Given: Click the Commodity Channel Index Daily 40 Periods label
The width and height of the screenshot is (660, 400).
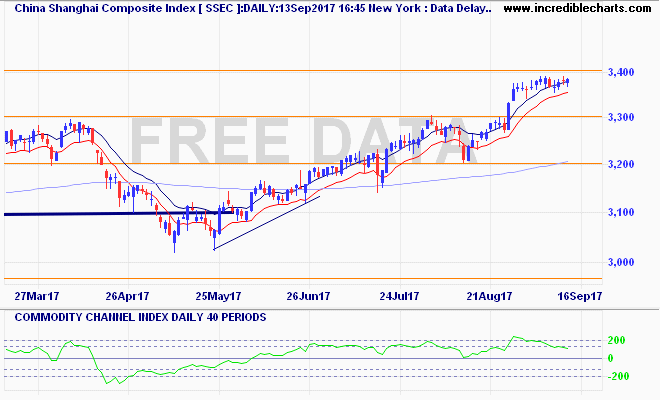Looking at the screenshot, I should pyautogui.click(x=141, y=317).
